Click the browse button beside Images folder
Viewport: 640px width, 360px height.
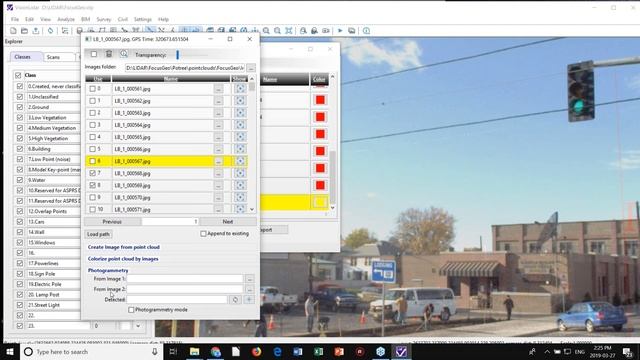pyautogui.click(x=251, y=68)
